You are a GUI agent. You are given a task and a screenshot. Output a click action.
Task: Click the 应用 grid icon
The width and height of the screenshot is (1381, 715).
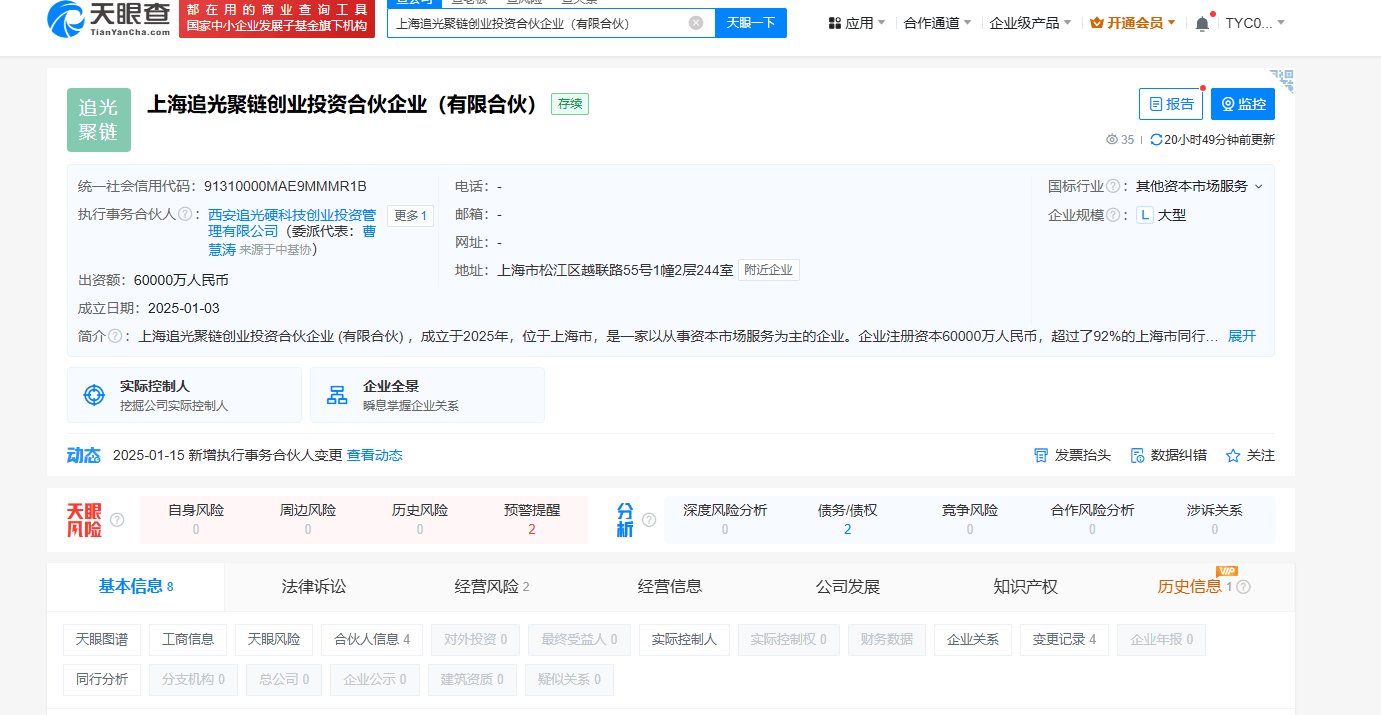(834, 23)
